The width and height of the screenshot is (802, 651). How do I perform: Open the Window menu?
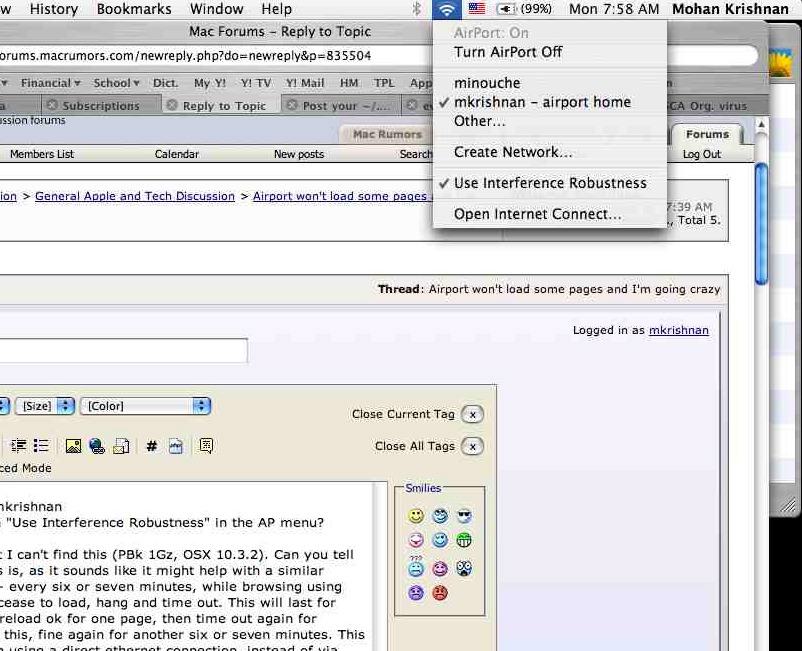[x=216, y=9]
